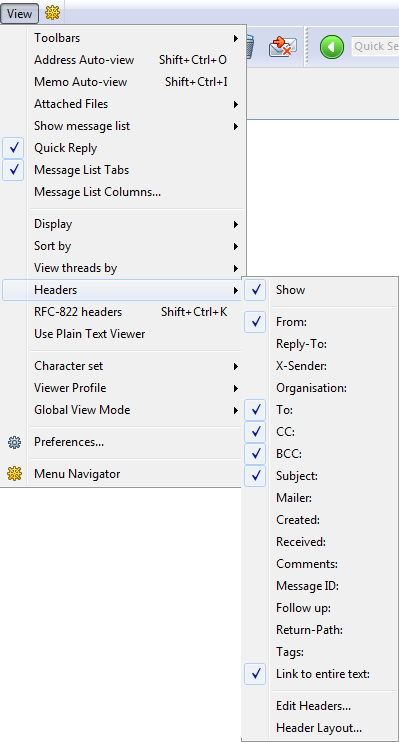Open Preferences...

123,442
